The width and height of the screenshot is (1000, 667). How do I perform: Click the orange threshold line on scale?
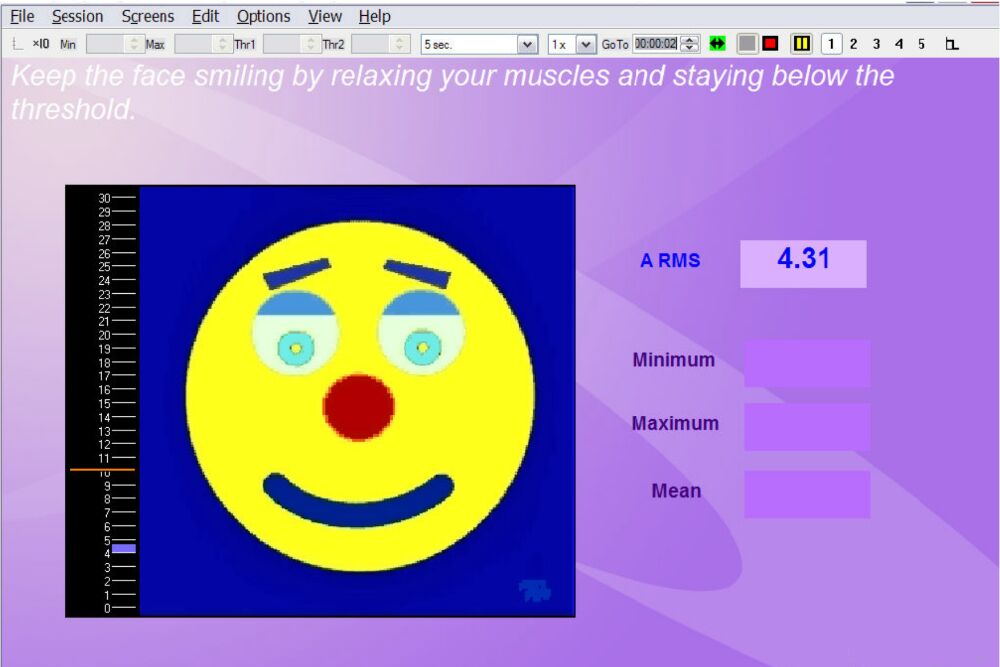pos(102,469)
